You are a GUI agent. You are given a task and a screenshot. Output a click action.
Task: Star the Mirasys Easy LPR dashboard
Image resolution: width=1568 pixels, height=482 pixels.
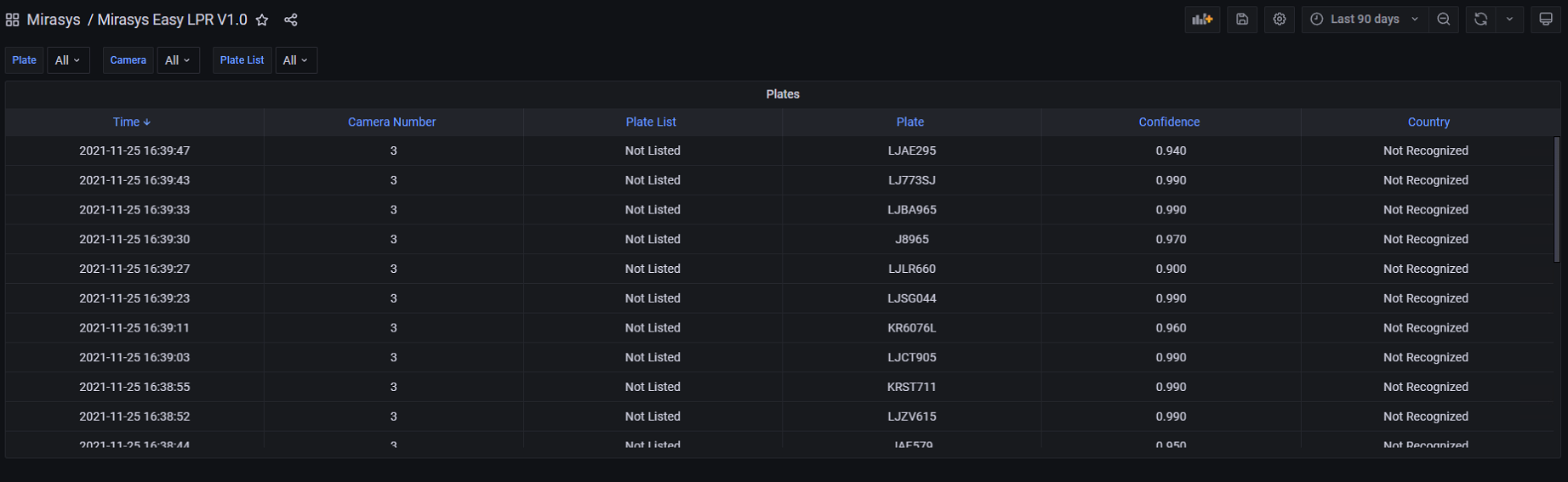(x=263, y=20)
